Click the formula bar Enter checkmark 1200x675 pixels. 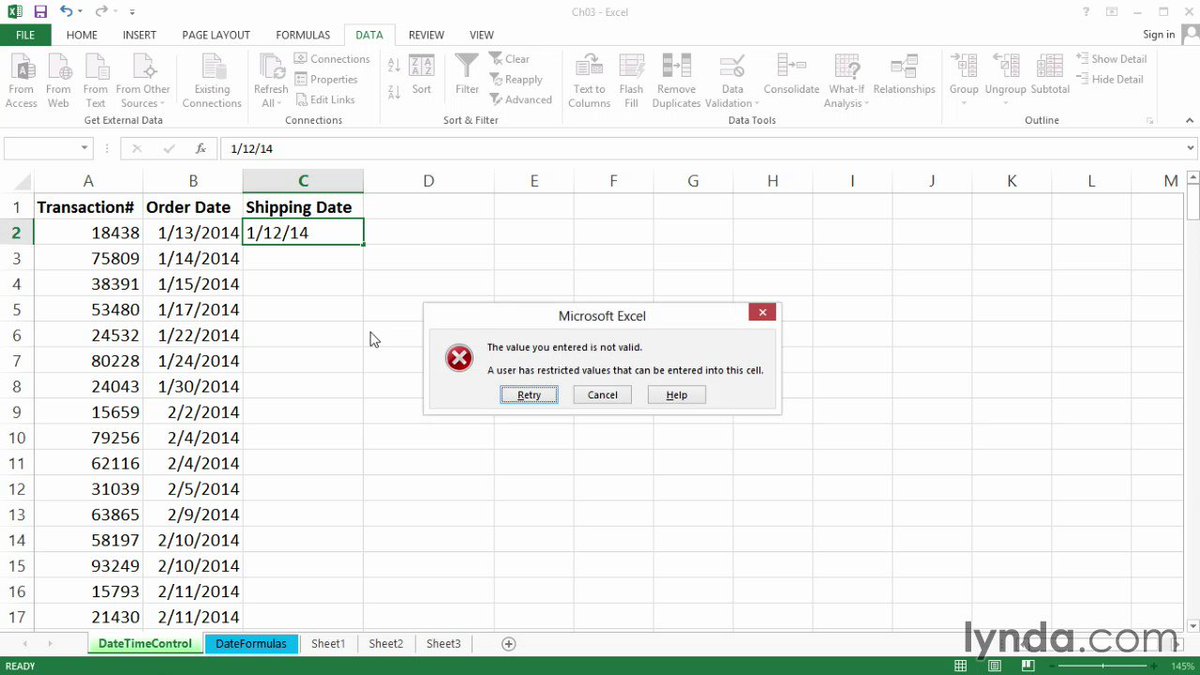coord(169,148)
